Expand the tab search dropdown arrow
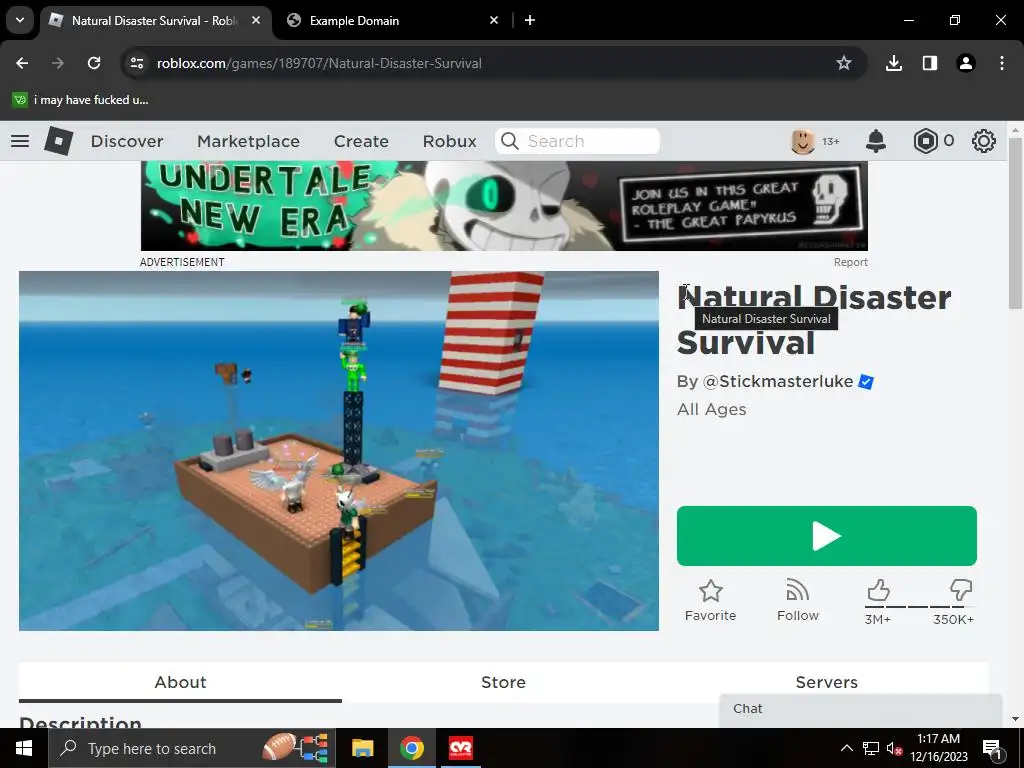Screen dimensions: 1024x768 (20, 20)
